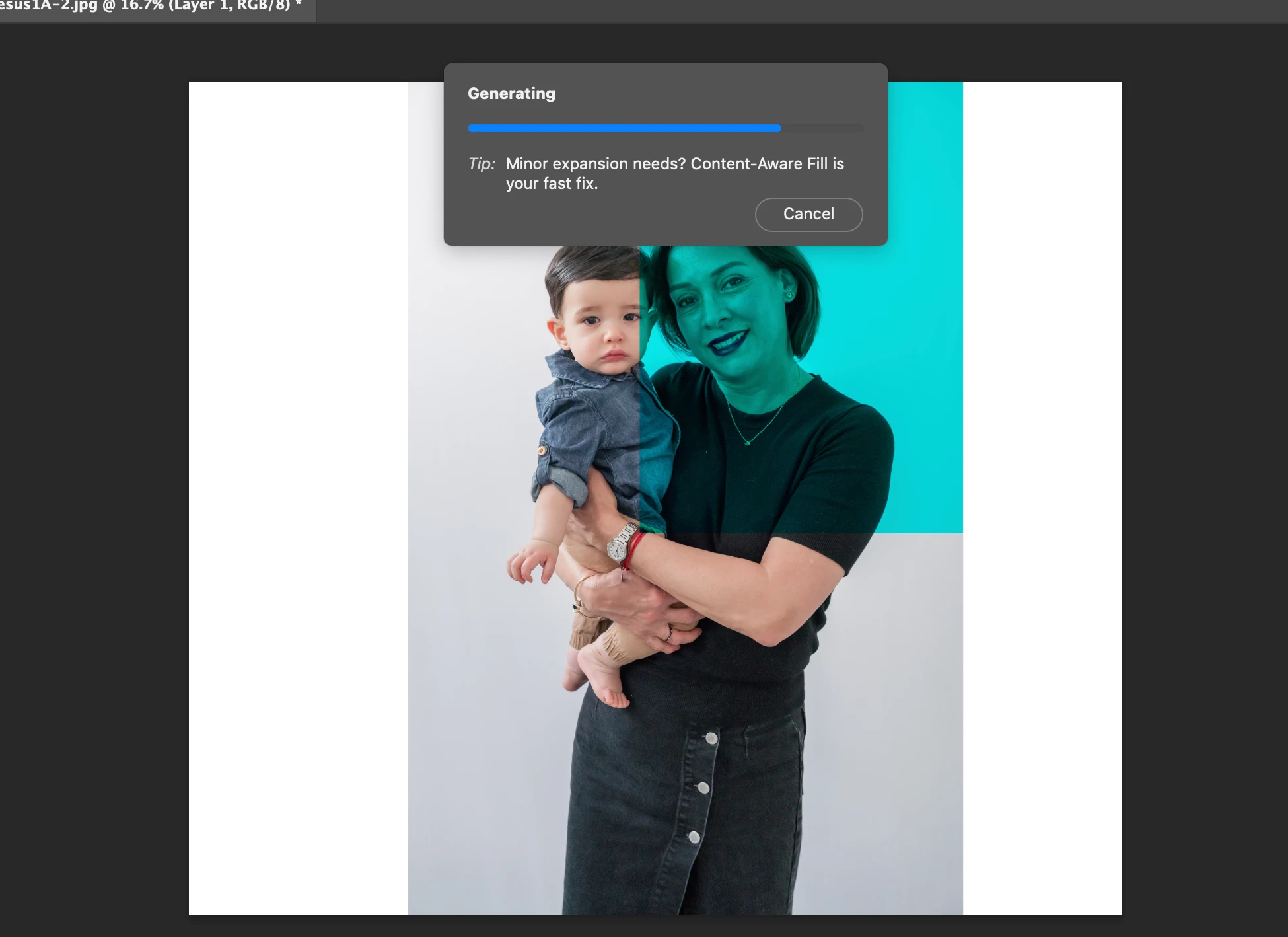The width and height of the screenshot is (1288, 937).
Task: Click the Cancel button in Generating dialog
Action: click(x=808, y=214)
